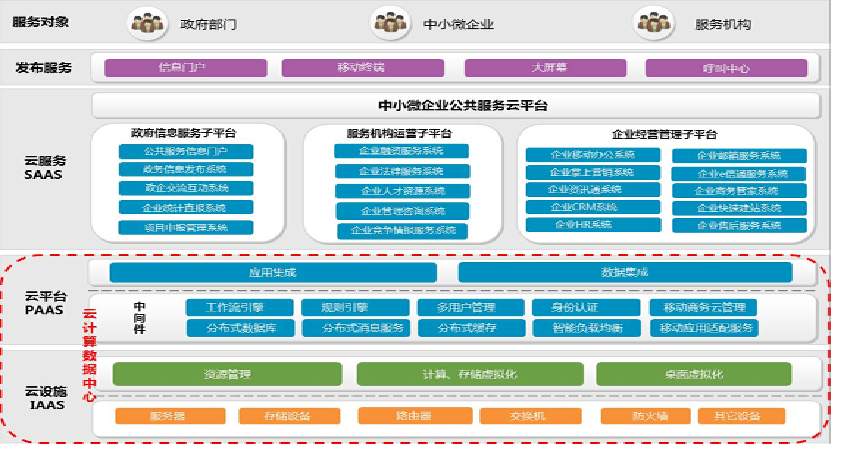The width and height of the screenshot is (848, 449).
Task: Click the purple 呼叫中心 box
Action: coord(725,68)
